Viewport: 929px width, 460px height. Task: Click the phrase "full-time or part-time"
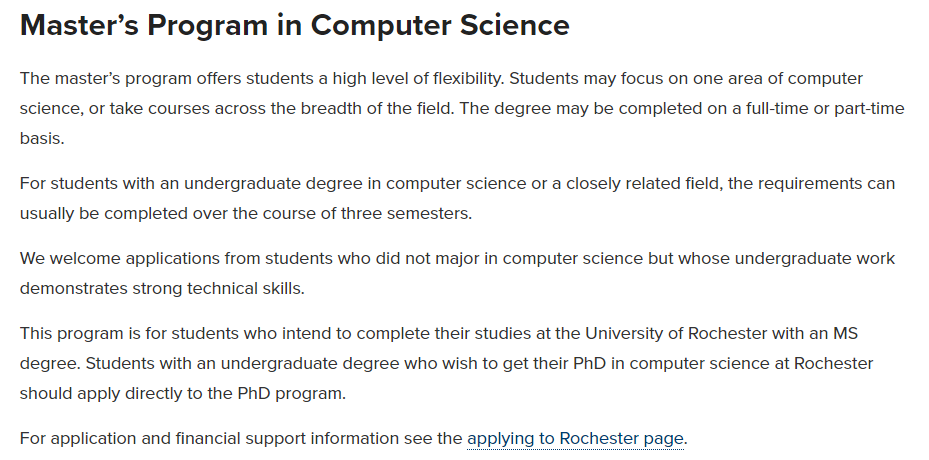click(x=821, y=108)
